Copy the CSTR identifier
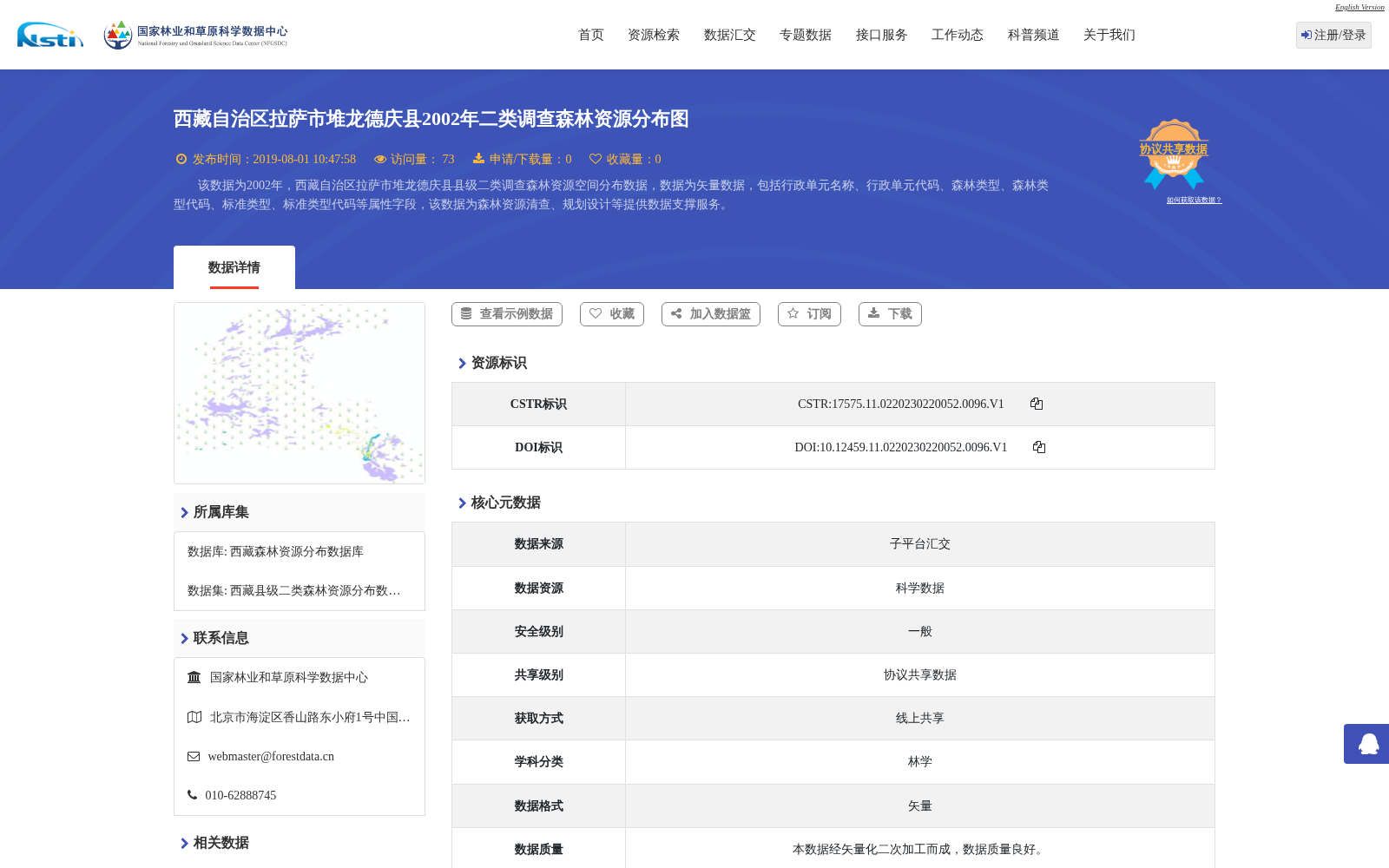Image resolution: width=1389 pixels, height=868 pixels. pyautogui.click(x=1037, y=404)
